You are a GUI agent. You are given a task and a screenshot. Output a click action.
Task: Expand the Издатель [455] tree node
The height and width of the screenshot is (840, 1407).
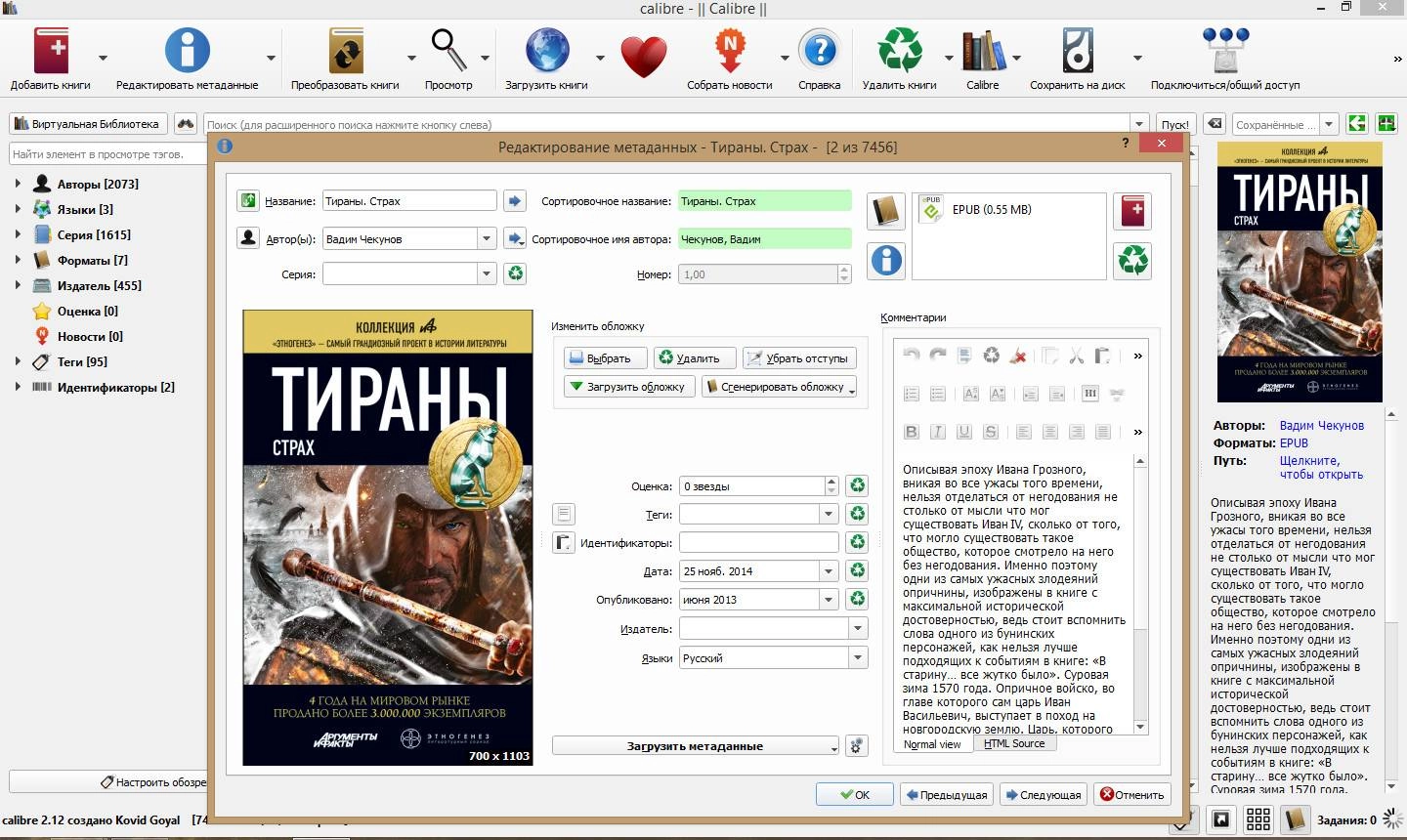coord(18,285)
